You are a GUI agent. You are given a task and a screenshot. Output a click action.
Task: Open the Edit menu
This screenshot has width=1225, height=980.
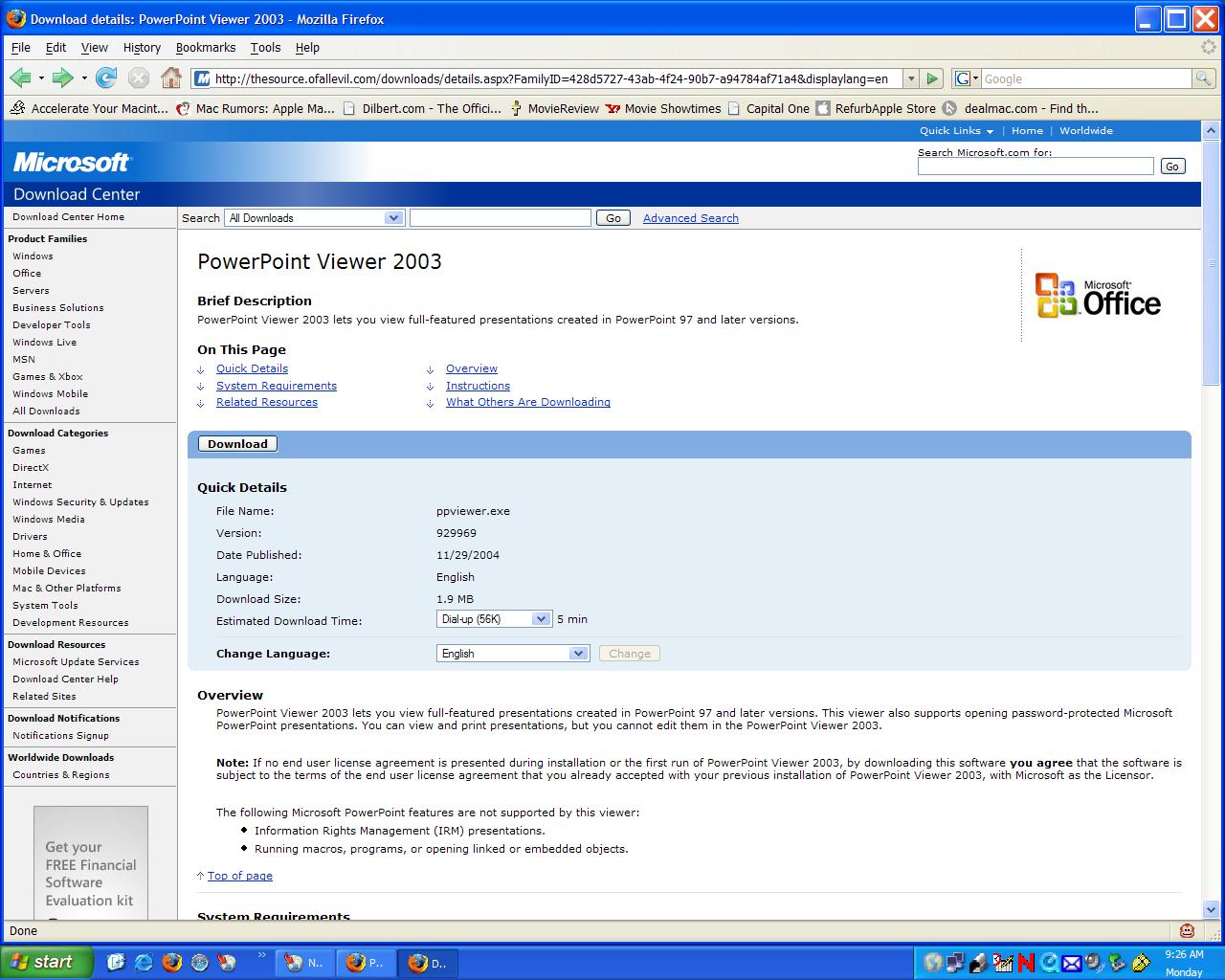click(56, 47)
